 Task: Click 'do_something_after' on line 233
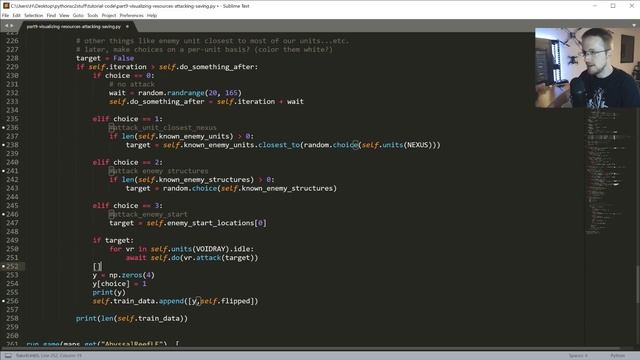coord(167,102)
